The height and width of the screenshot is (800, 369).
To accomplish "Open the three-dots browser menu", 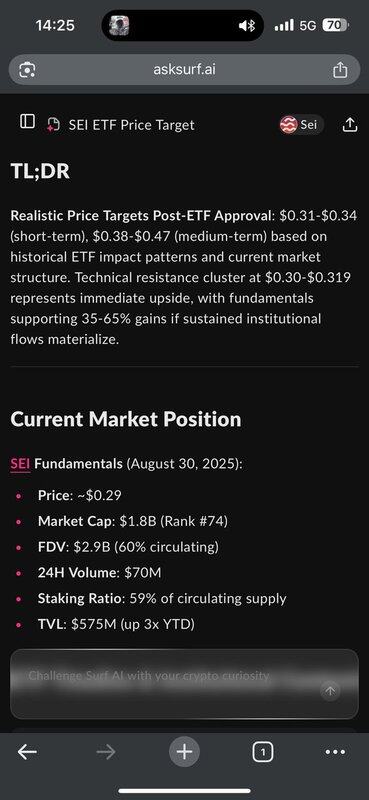I will click(335, 752).
